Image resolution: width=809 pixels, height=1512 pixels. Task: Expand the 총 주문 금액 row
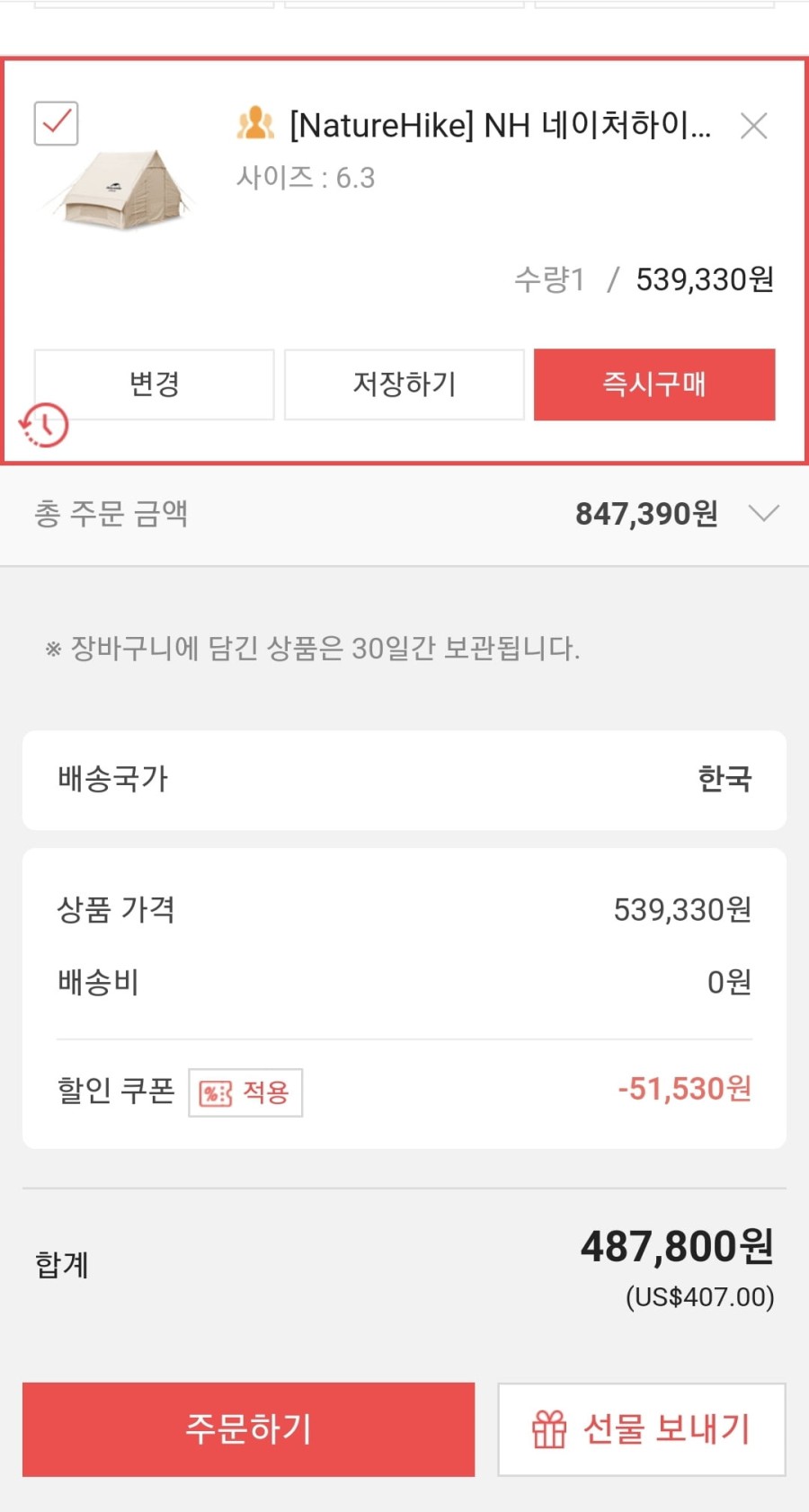pos(404,514)
